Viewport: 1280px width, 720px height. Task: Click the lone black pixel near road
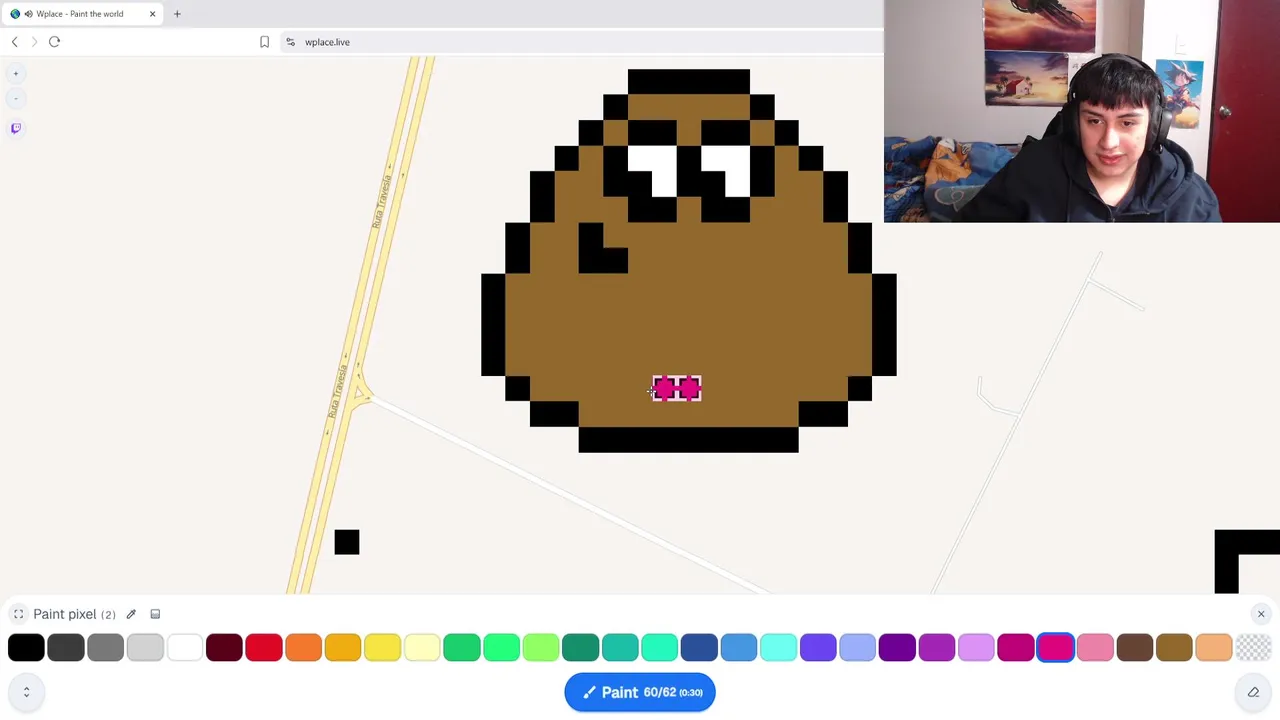347,542
